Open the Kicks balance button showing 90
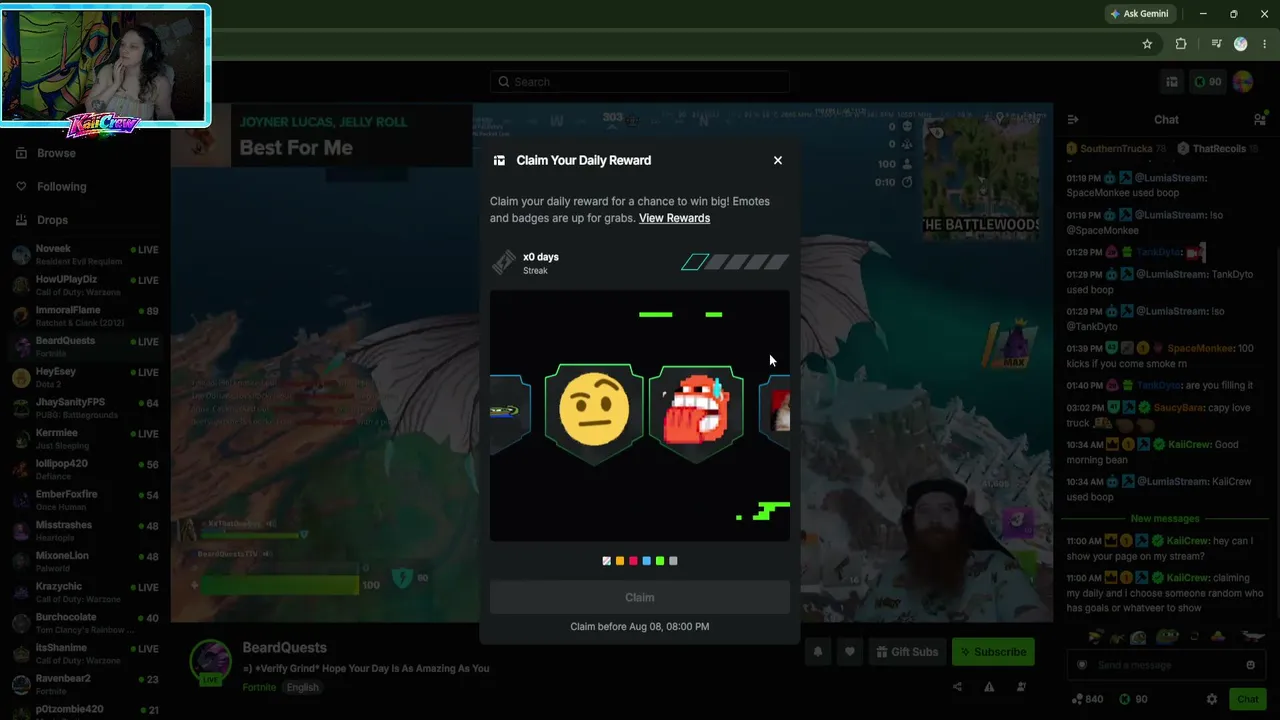The image size is (1280, 720). 1208,82
